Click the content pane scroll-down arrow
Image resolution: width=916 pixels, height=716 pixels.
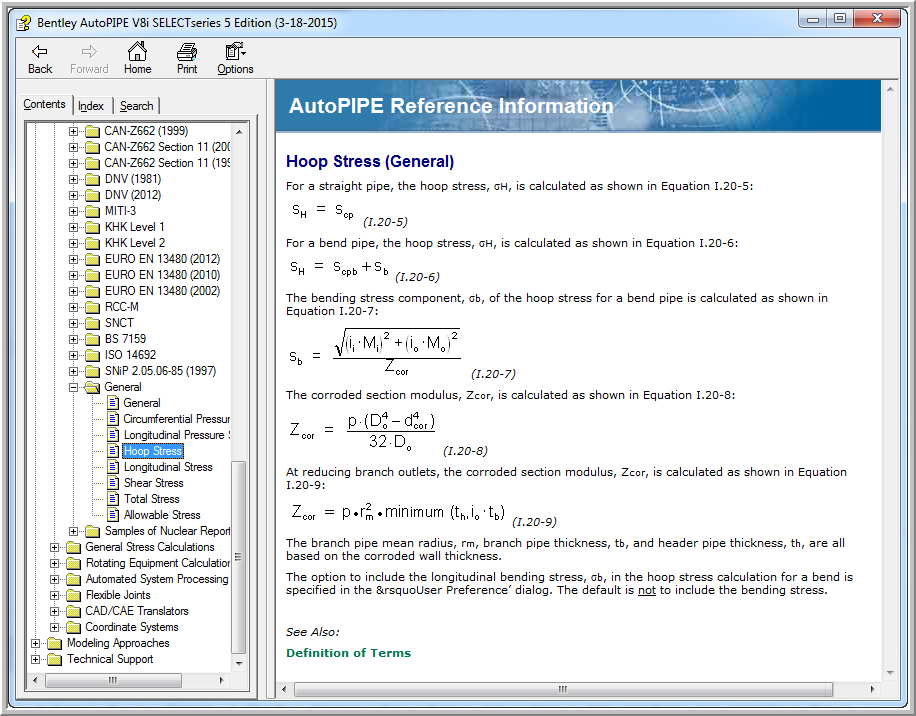point(890,673)
